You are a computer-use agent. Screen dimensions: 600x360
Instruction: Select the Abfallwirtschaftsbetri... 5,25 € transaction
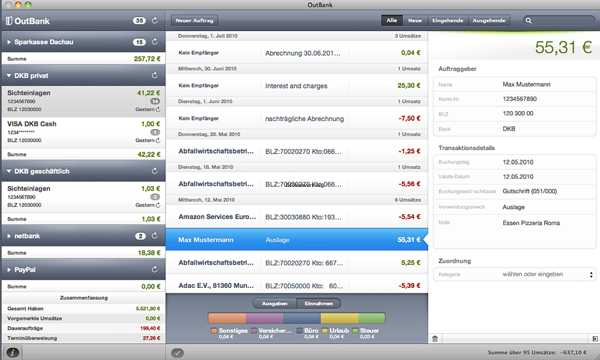tap(297, 263)
